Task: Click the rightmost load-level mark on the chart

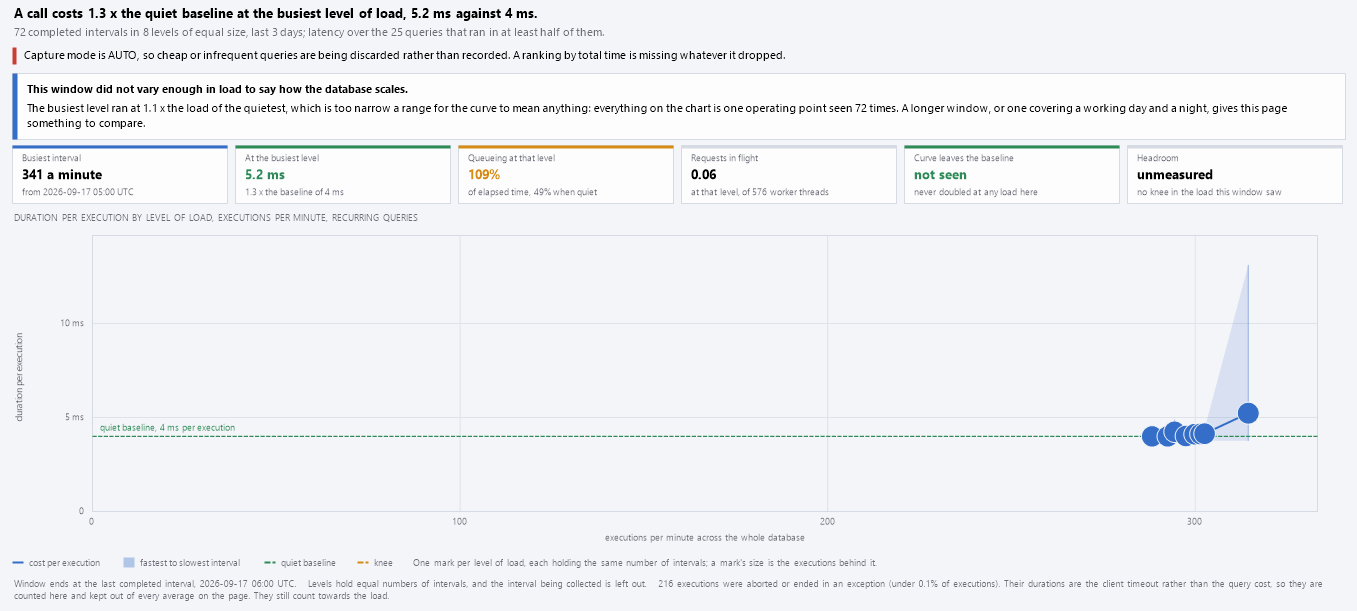Action: coord(1248,413)
